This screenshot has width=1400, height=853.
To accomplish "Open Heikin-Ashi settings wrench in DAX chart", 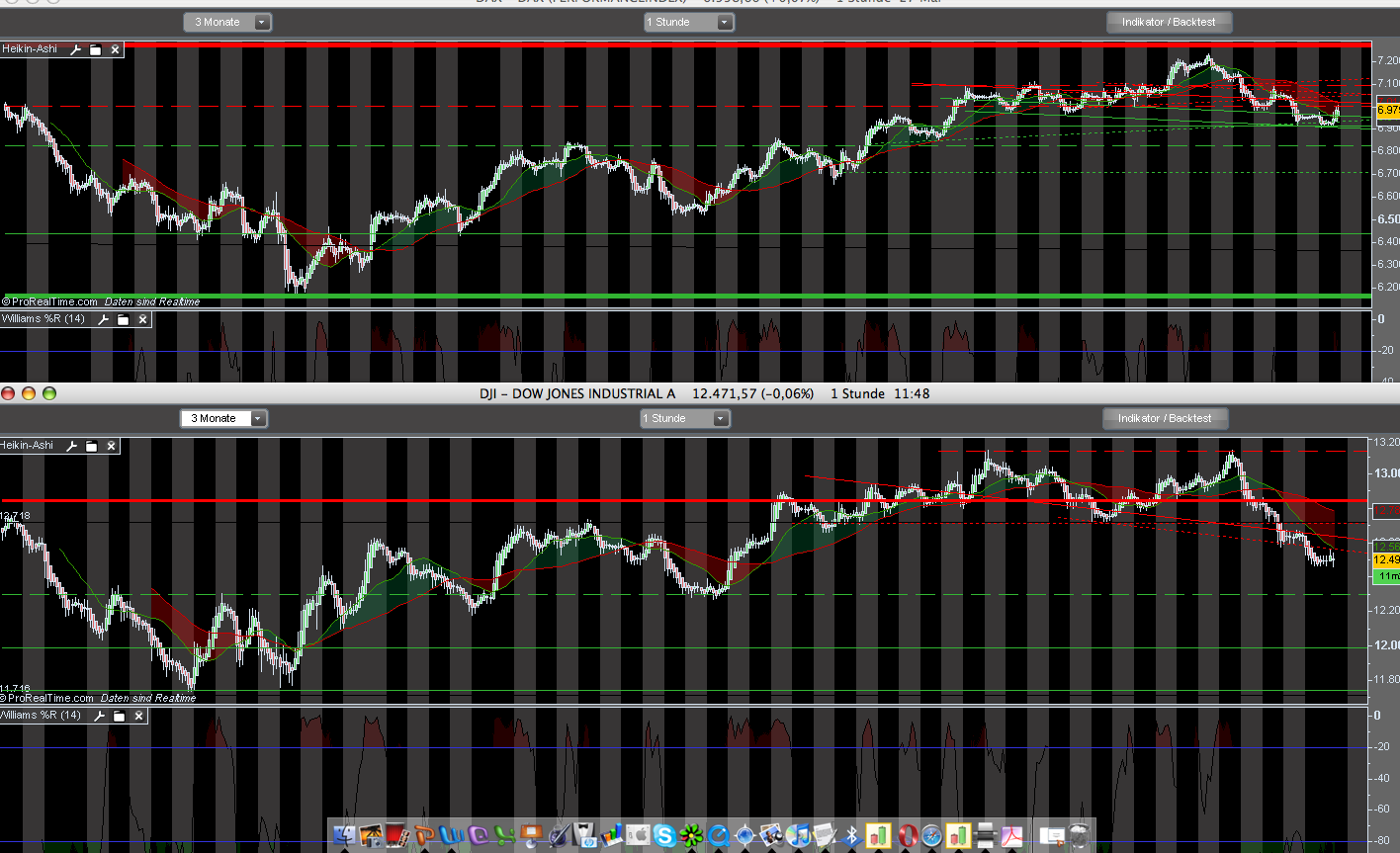I will (x=75, y=48).
